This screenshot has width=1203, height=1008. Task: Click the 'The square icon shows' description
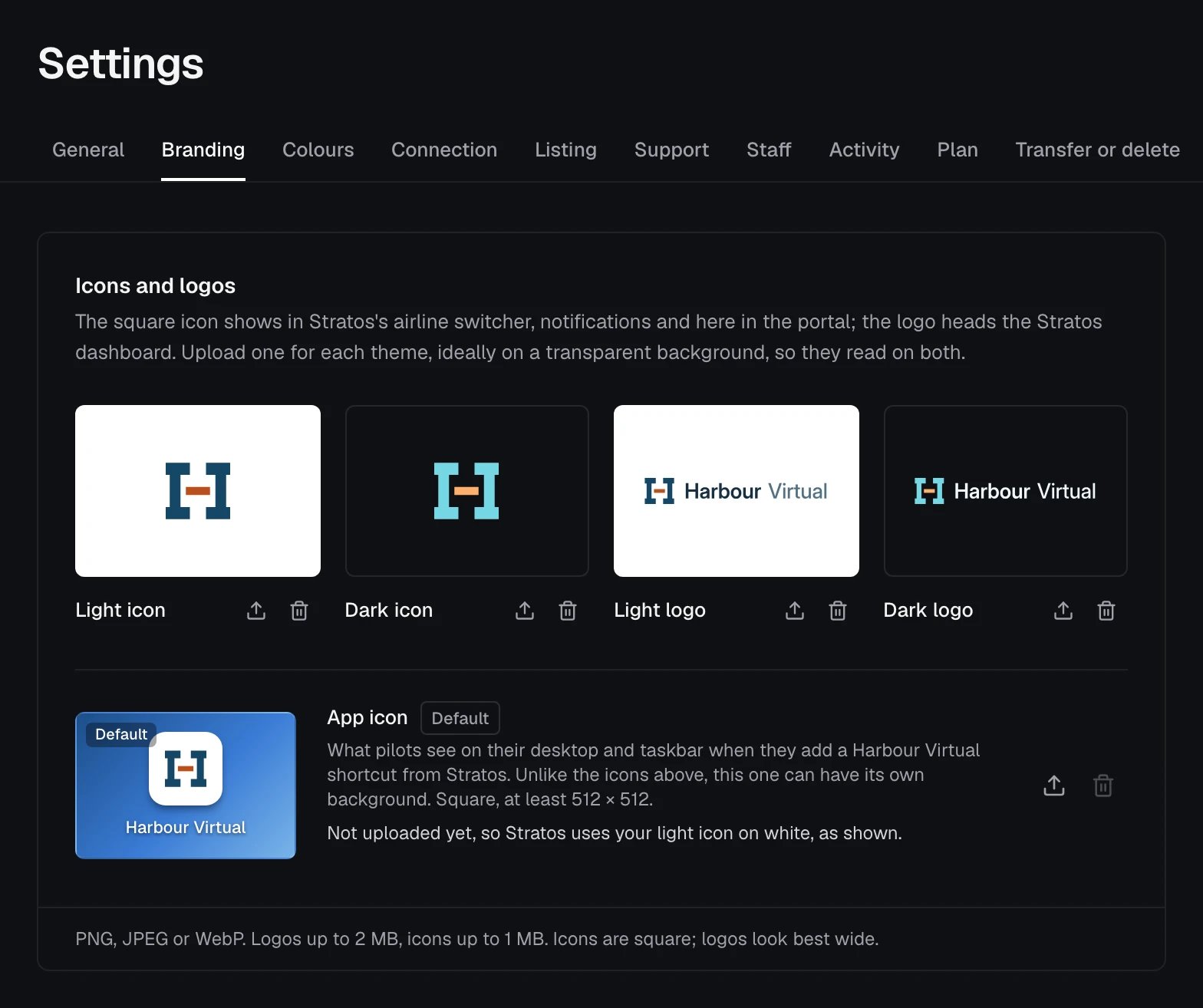click(588, 337)
